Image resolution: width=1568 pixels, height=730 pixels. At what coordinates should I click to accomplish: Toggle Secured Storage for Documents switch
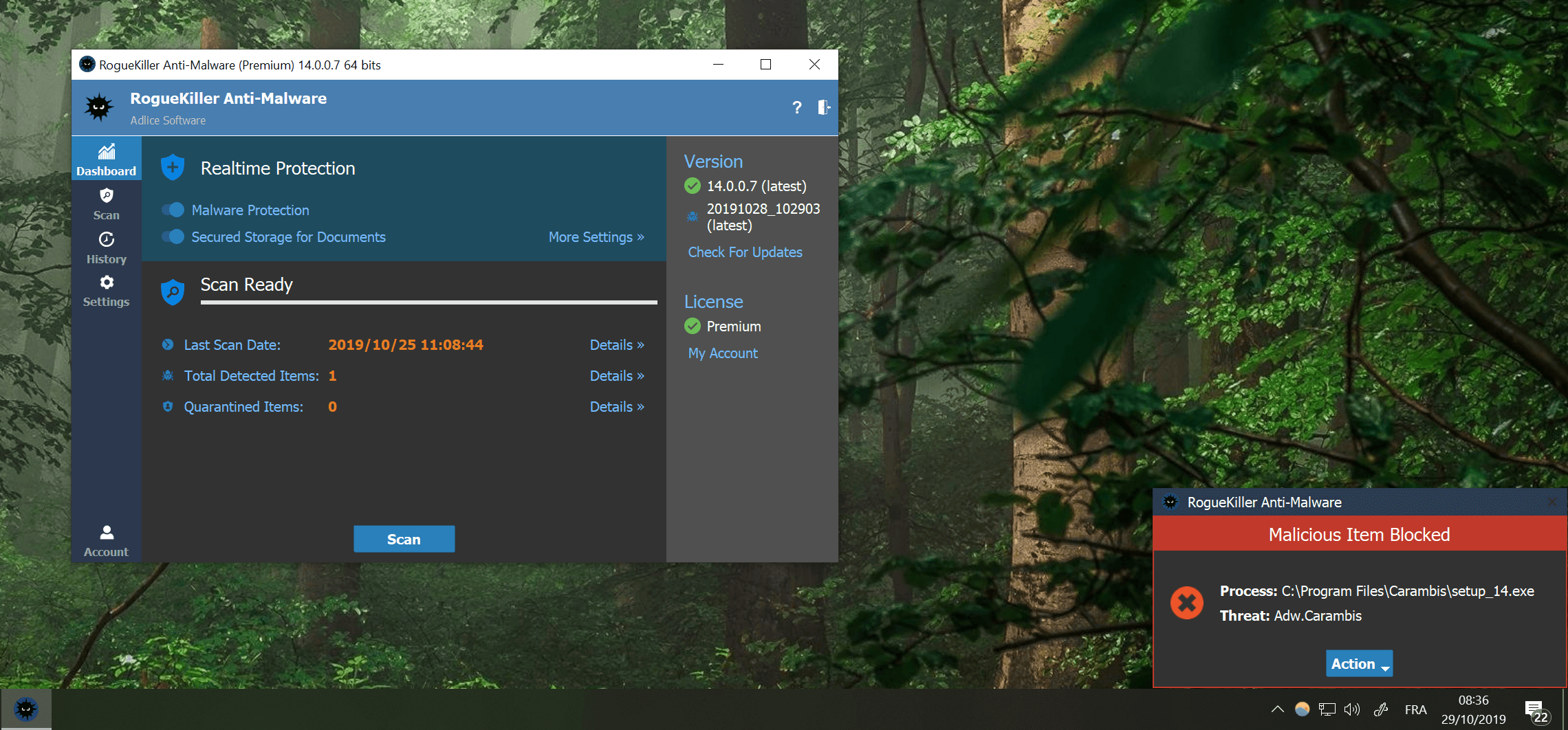[x=173, y=236]
